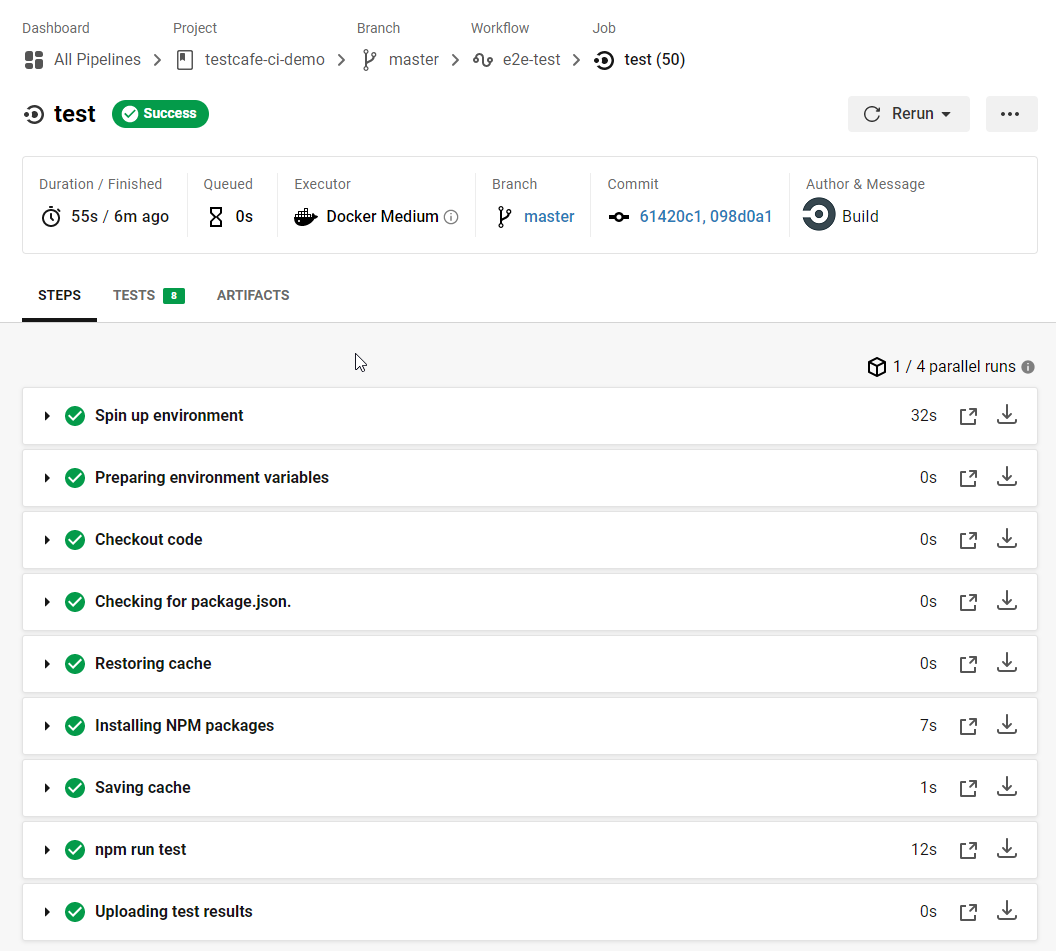Expand the npm run test step

coord(47,850)
